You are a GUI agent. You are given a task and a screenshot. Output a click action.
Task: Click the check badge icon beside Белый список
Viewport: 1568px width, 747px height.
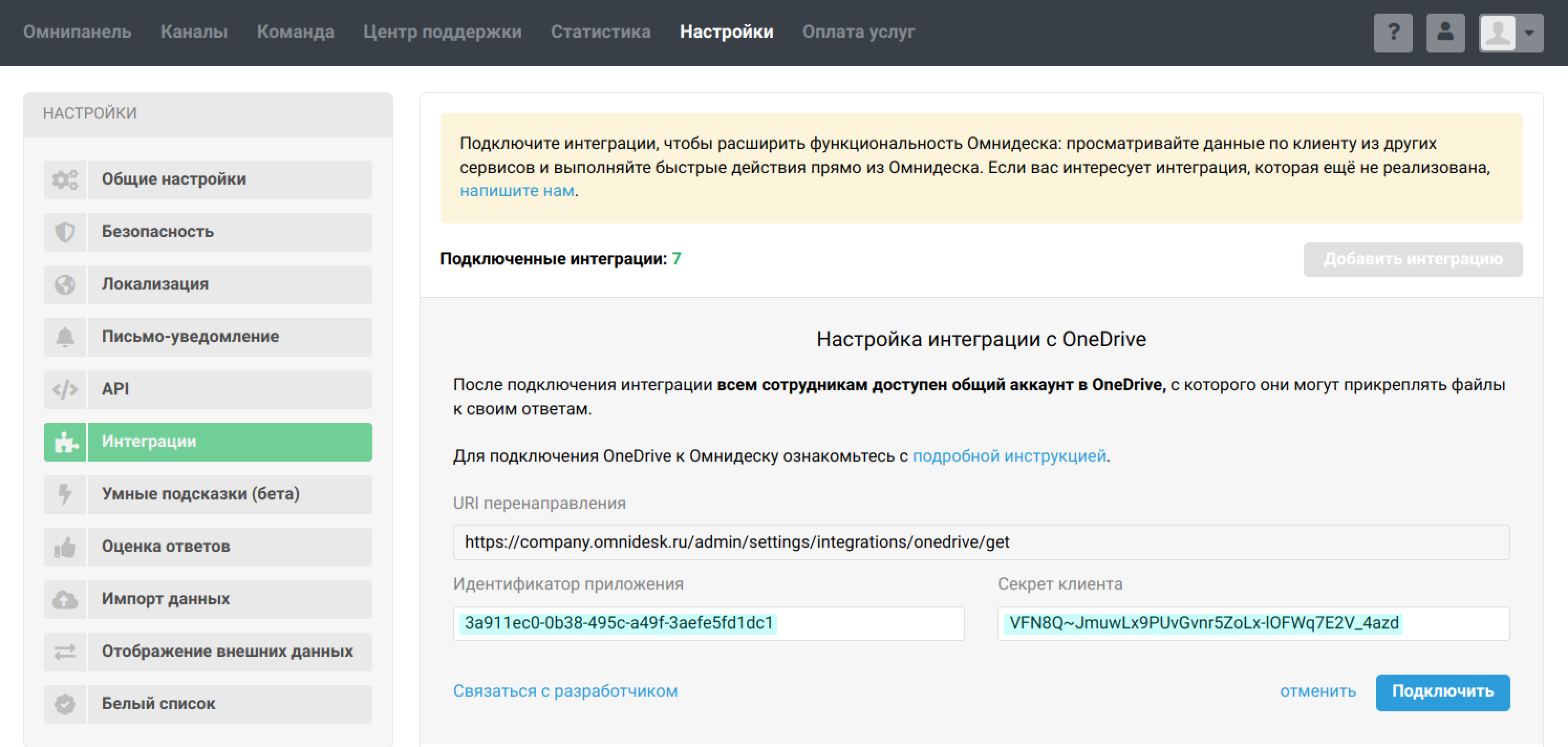pyautogui.click(x=65, y=705)
